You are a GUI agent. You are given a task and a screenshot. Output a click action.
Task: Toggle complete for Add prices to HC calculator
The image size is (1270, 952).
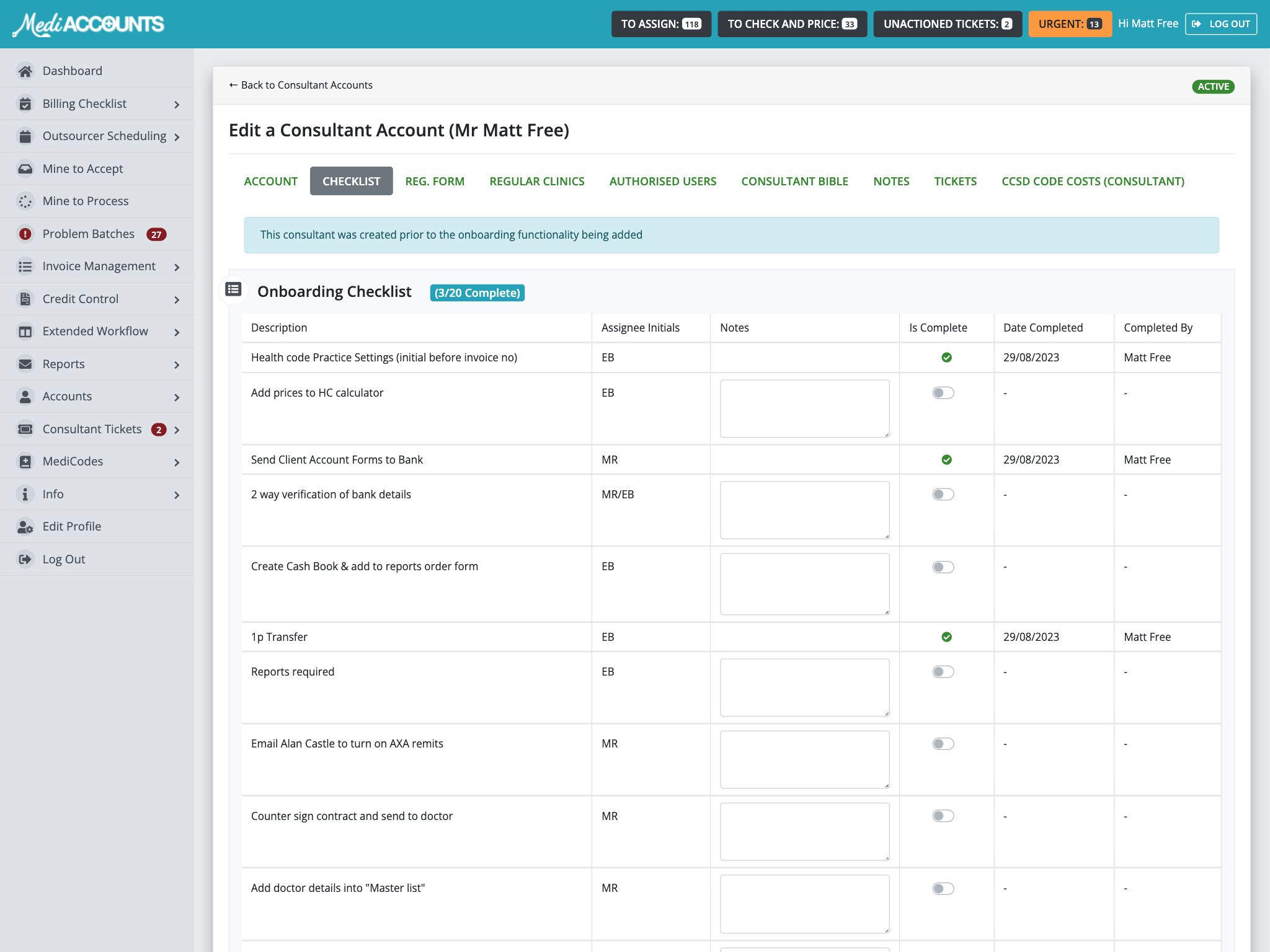[x=943, y=393]
